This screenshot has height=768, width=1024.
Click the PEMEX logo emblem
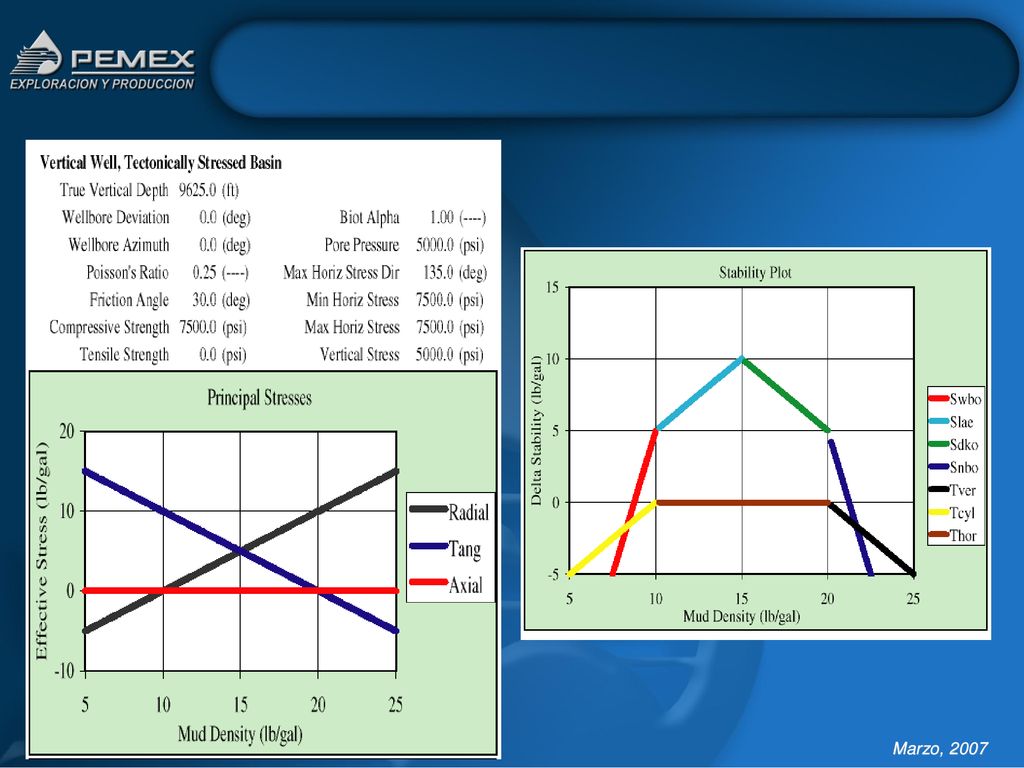coord(37,52)
